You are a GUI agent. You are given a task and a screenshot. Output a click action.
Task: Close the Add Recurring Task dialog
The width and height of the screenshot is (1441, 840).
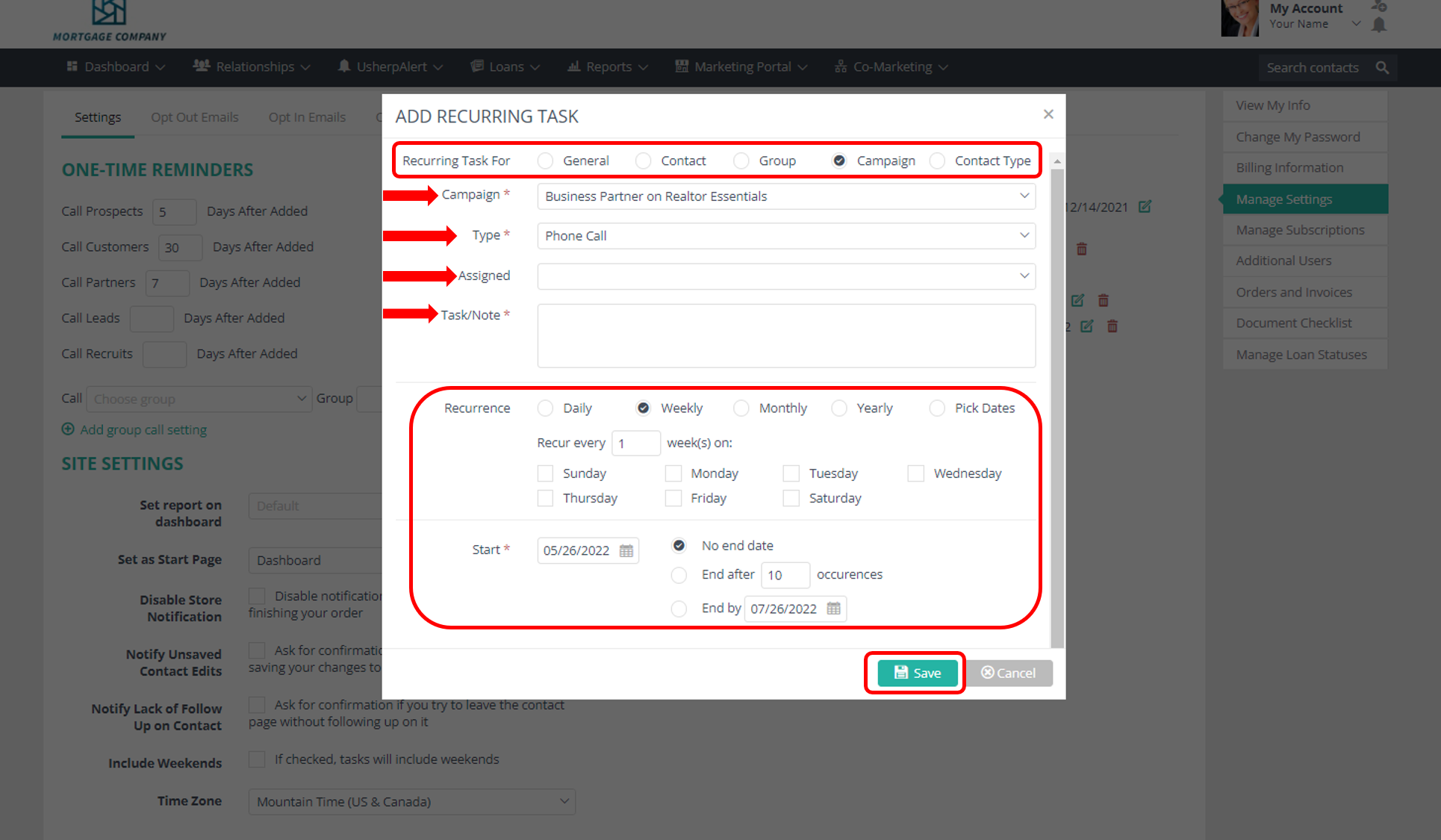[1048, 114]
